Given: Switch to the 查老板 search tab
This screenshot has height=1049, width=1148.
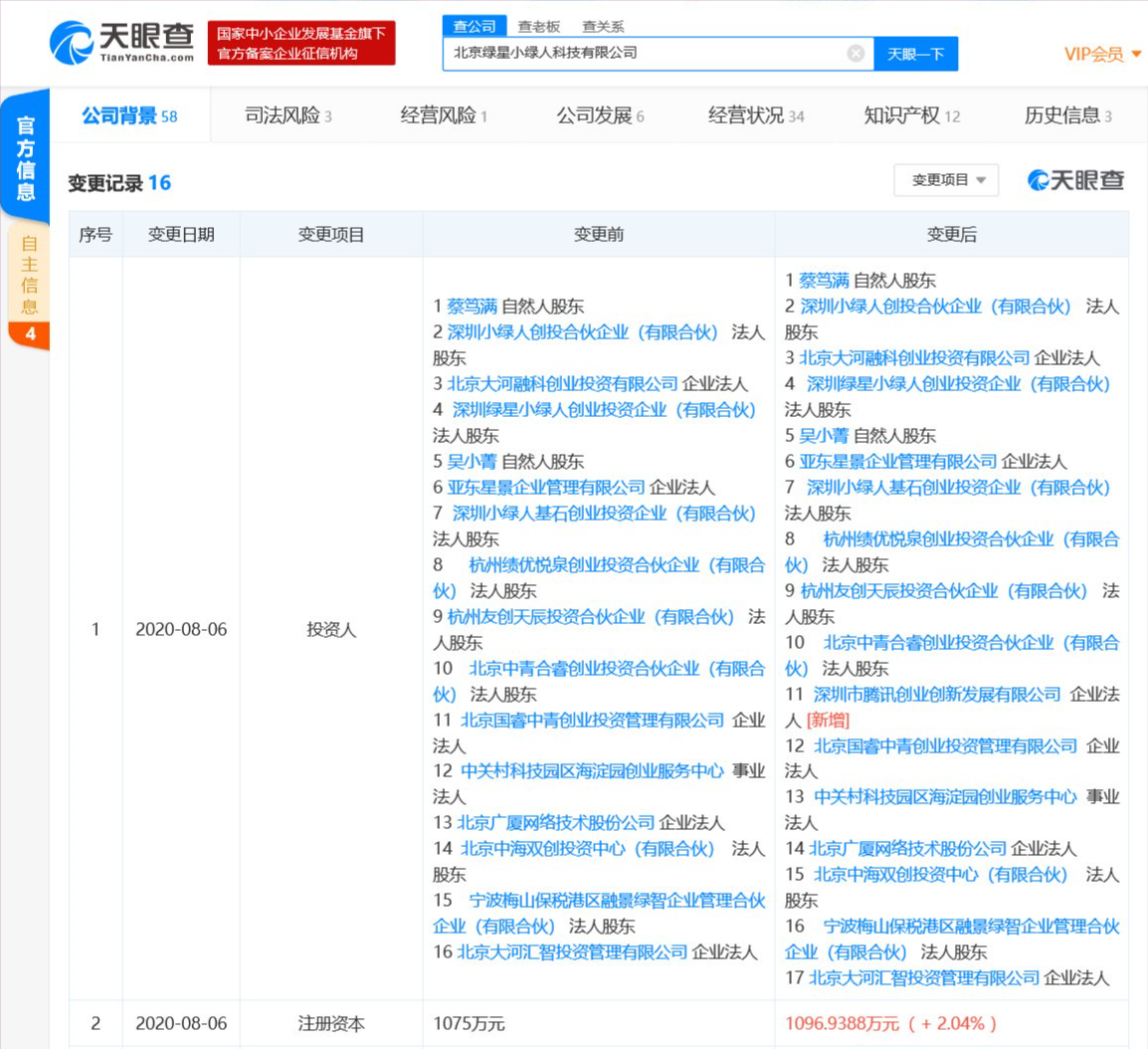Looking at the screenshot, I should (x=540, y=26).
